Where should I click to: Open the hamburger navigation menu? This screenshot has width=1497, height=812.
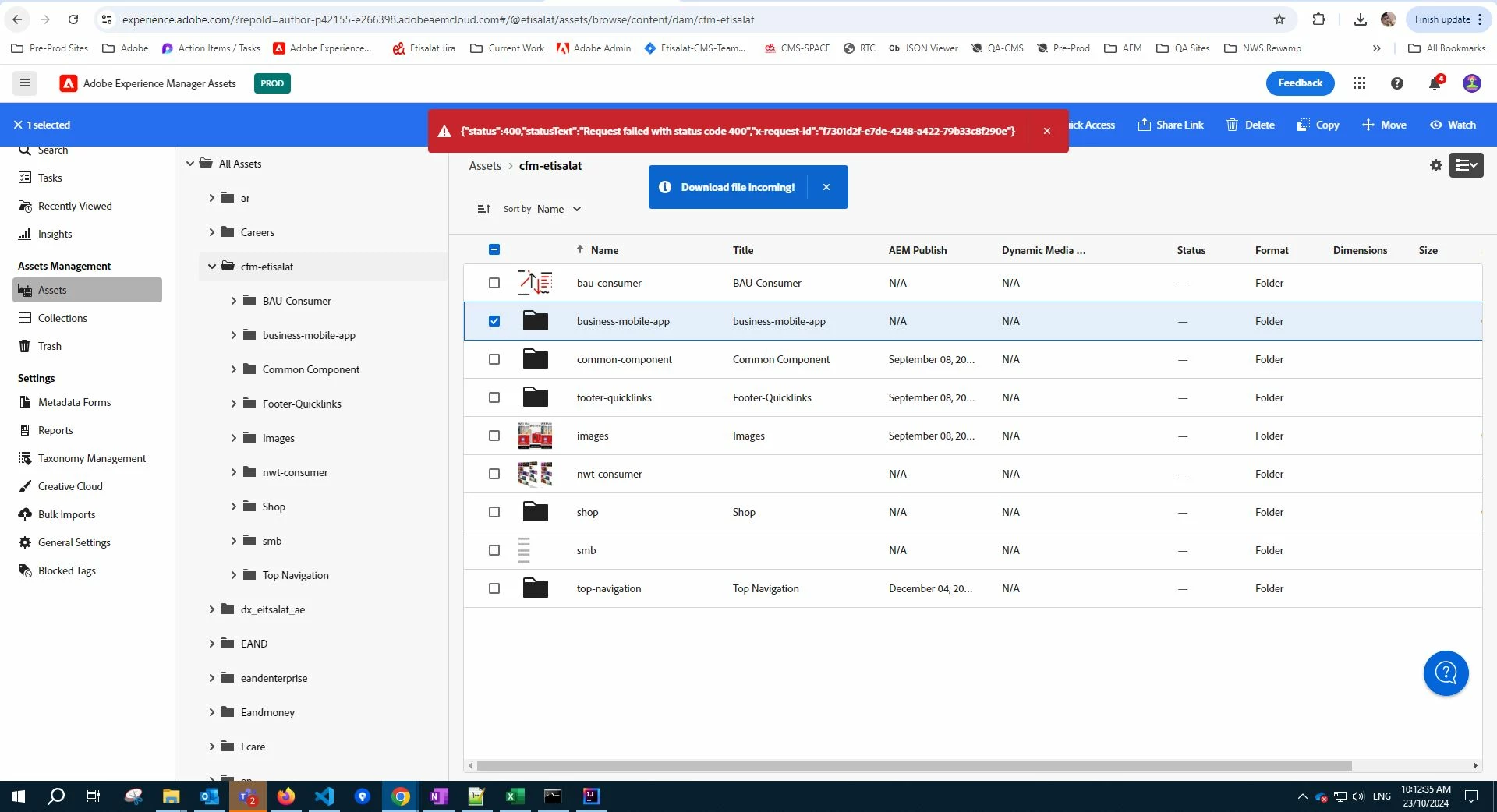coord(25,83)
